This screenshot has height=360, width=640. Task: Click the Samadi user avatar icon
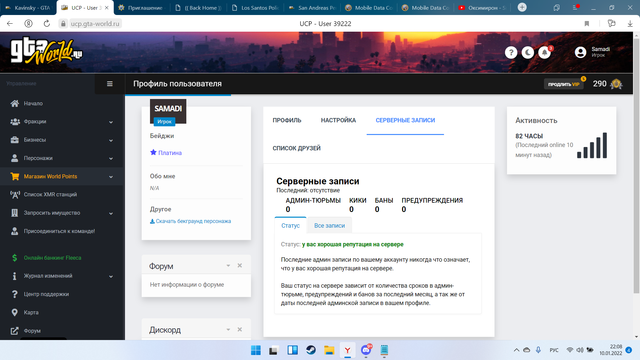click(580, 52)
